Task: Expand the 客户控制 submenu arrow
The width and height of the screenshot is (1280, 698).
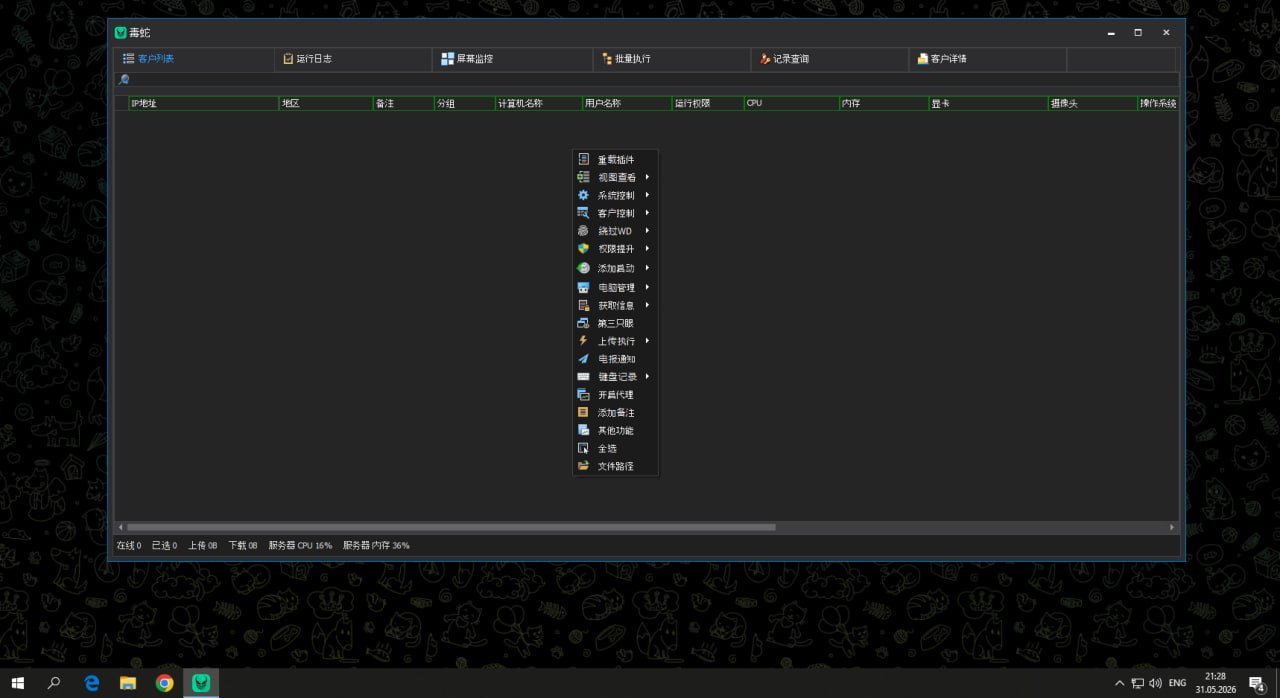Action: [x=648, y=213]
